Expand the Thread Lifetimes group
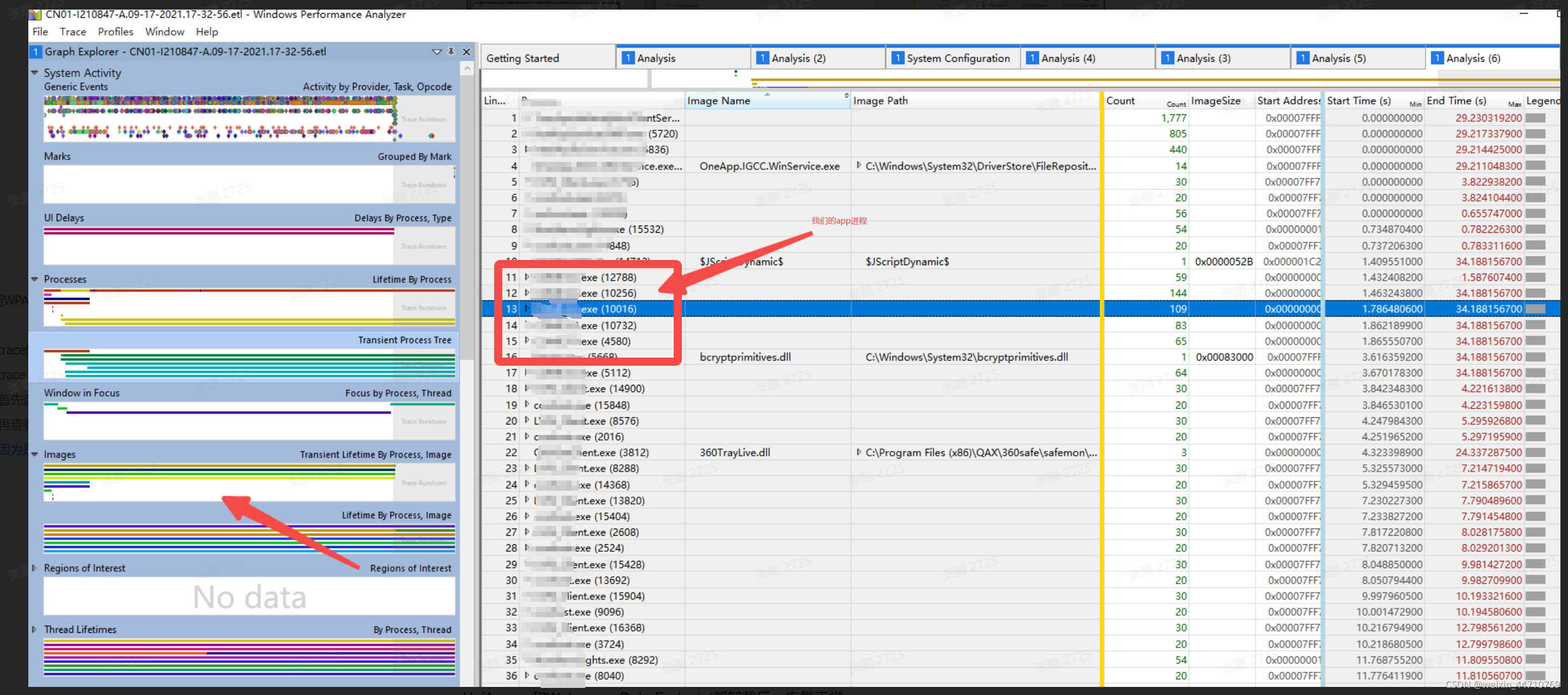The image size is (1568, 695). click(35, 629)
